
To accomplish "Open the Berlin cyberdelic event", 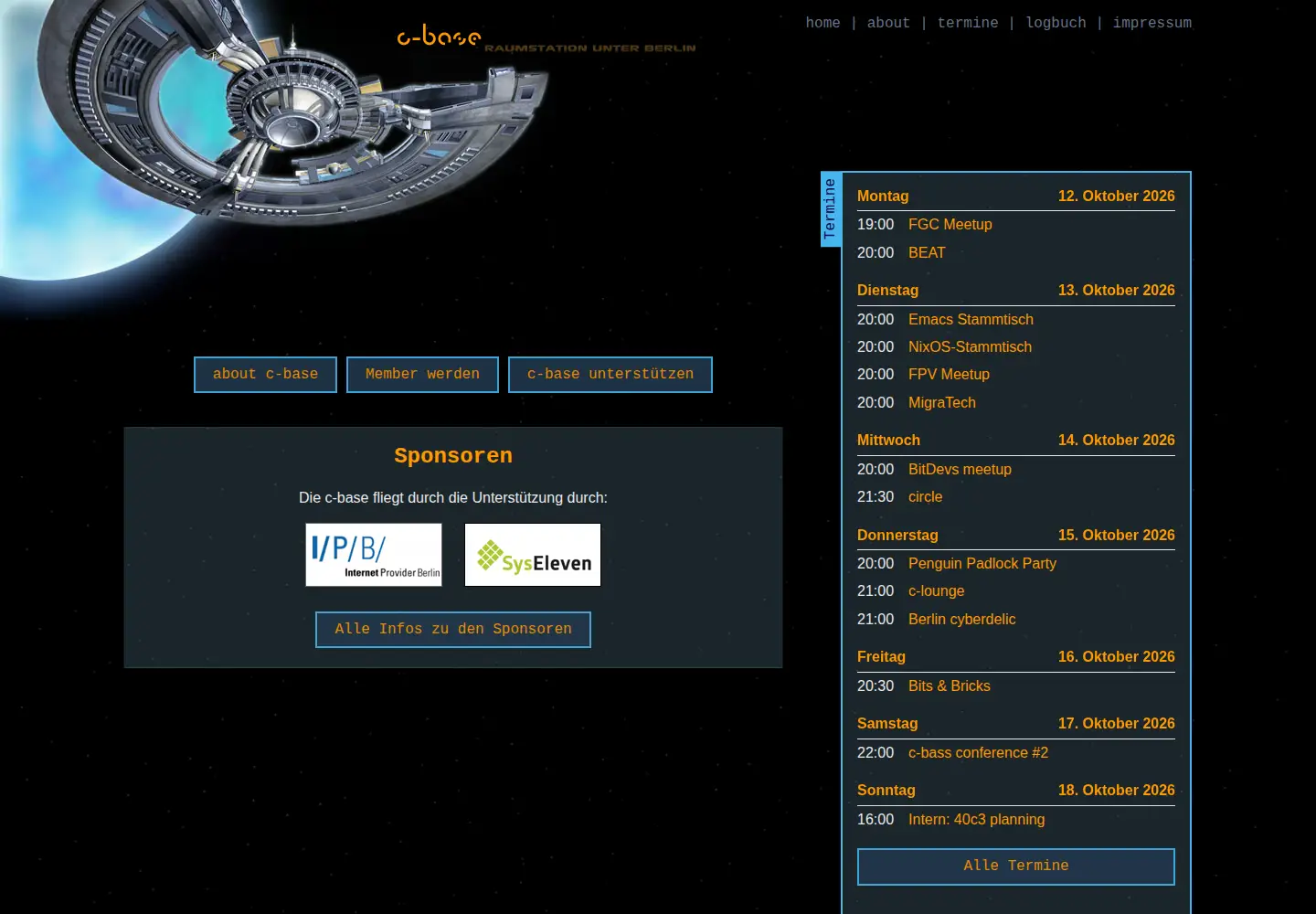I will (961, 620).
